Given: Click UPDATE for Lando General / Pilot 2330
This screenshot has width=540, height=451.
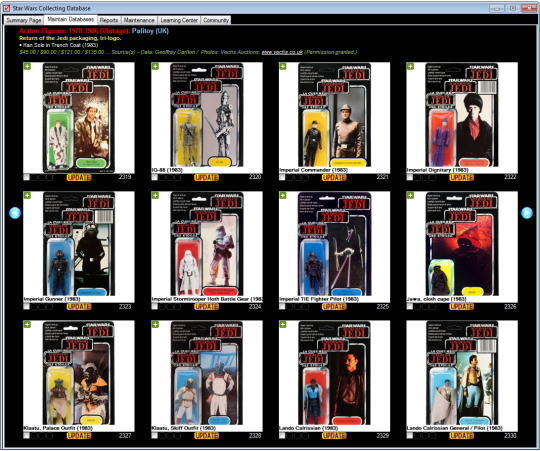Looking at the screenshot, I should pos(462,436).
